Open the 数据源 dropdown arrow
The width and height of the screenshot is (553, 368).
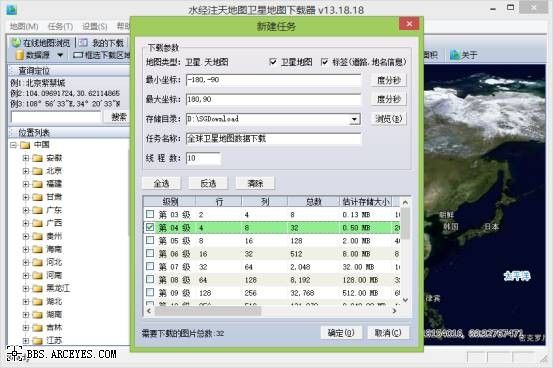[60, 55]
